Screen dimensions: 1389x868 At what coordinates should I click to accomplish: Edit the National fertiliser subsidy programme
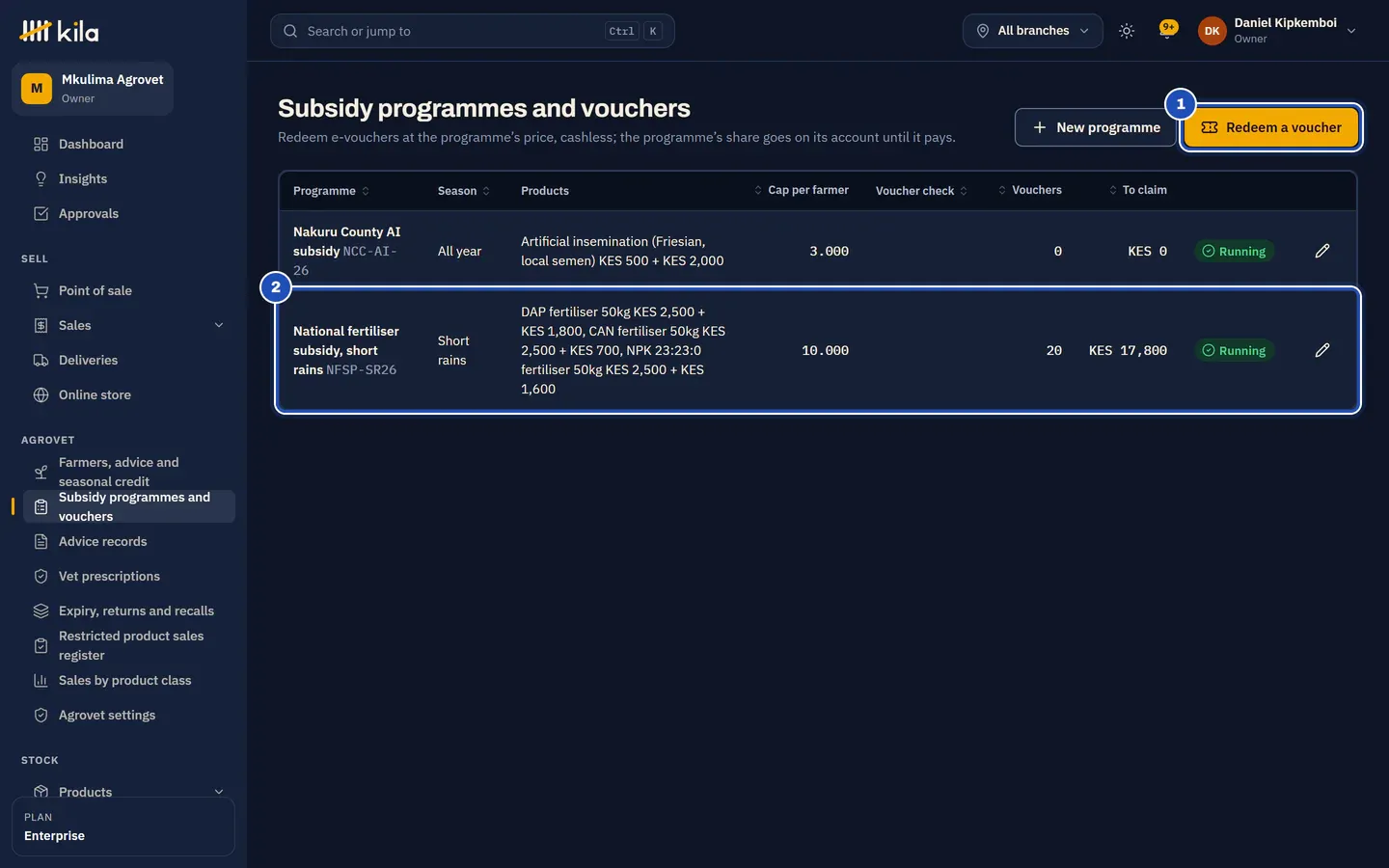[1322, 350]
